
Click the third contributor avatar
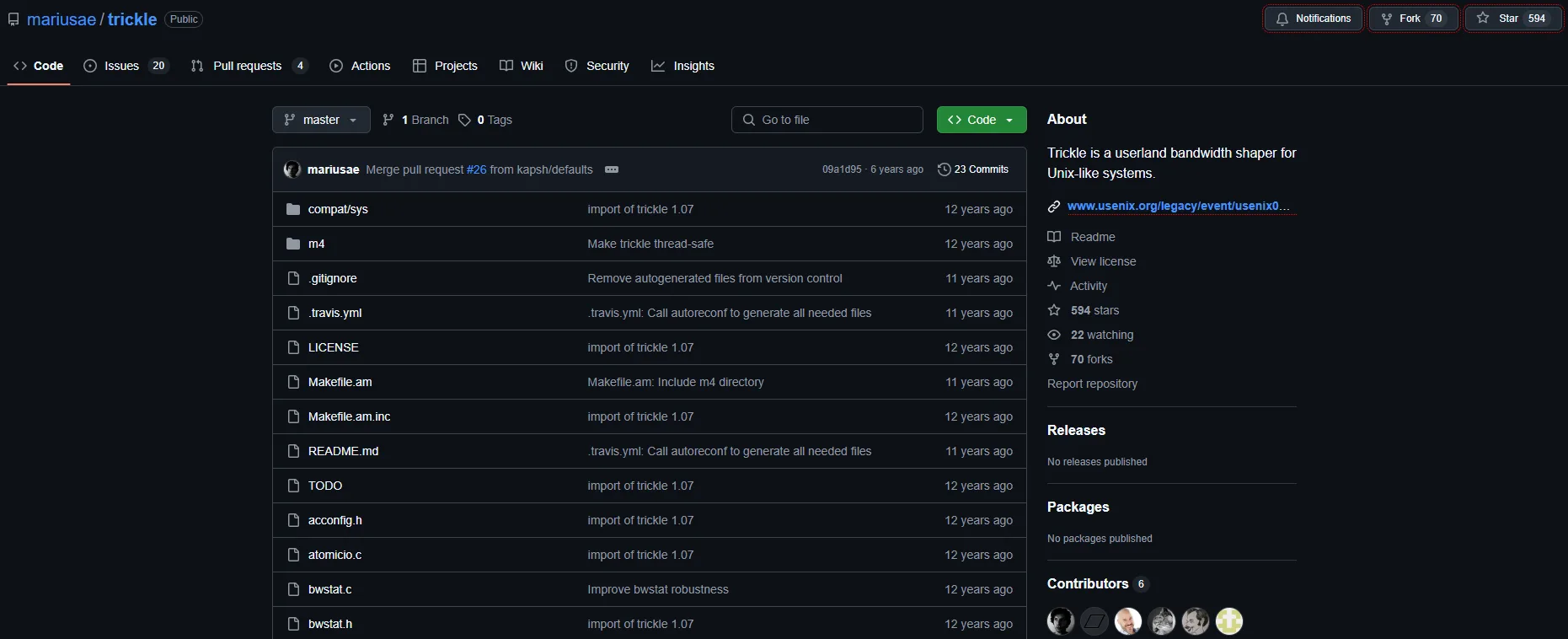click(1128, 621)
